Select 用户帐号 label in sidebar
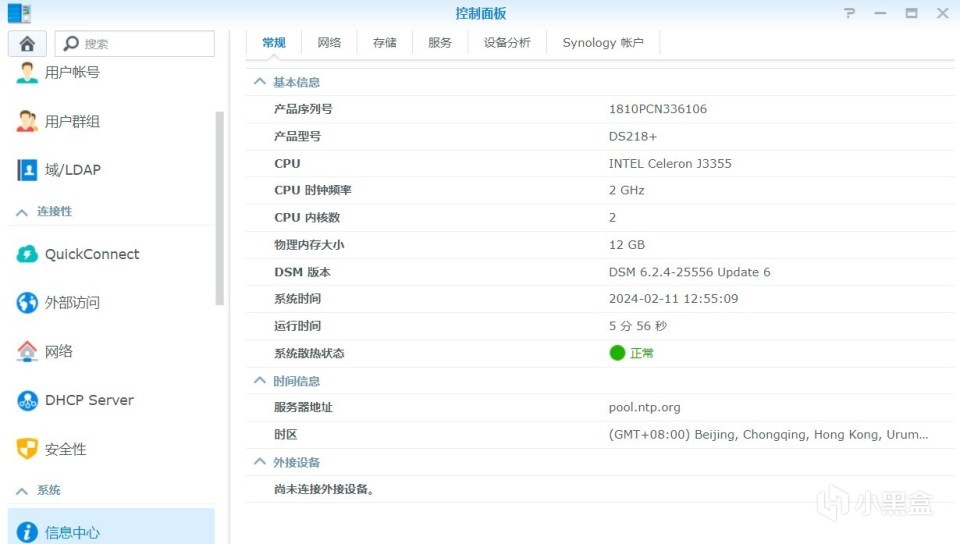 tap(72, 72)
